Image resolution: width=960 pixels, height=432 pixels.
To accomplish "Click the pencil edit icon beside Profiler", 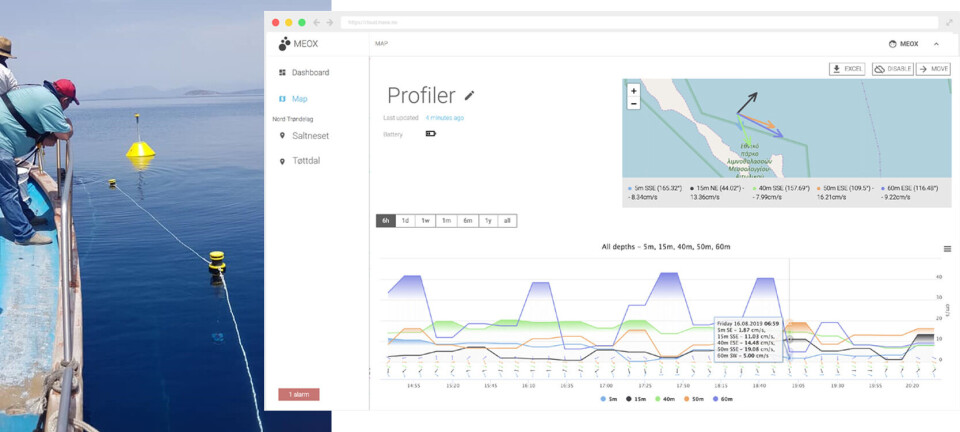I will tap(470, 96).
